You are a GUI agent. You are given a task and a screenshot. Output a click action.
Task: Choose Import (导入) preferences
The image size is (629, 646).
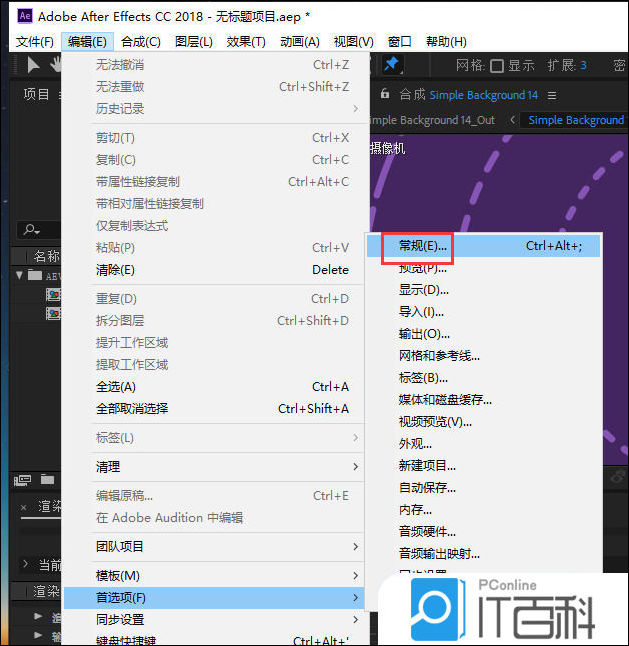[x=483, y=312]
